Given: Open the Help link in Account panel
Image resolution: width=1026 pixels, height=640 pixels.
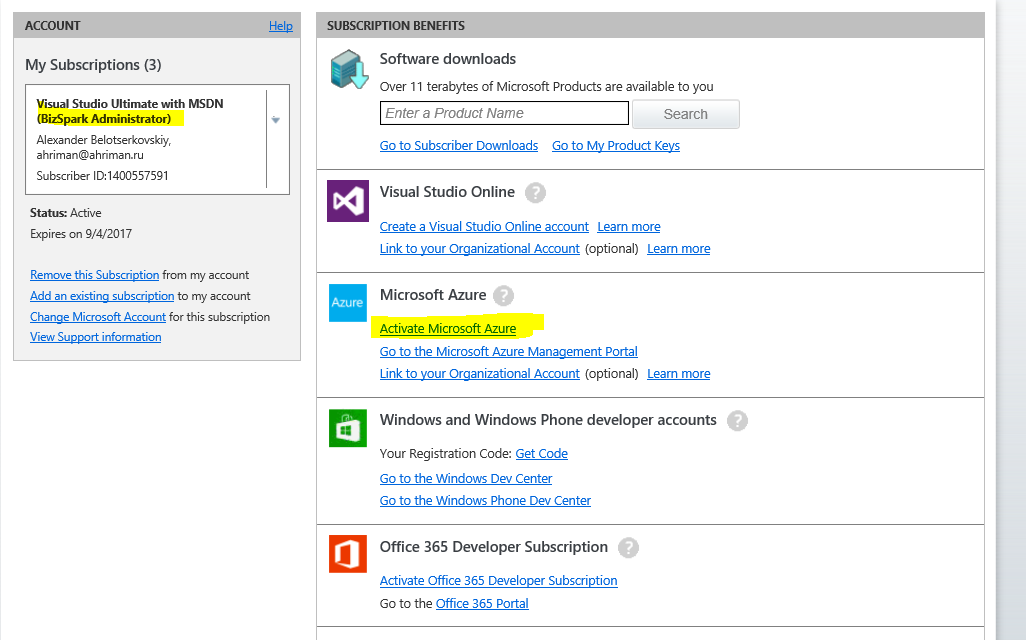Looking at the screenshot, I should (280, 26).
